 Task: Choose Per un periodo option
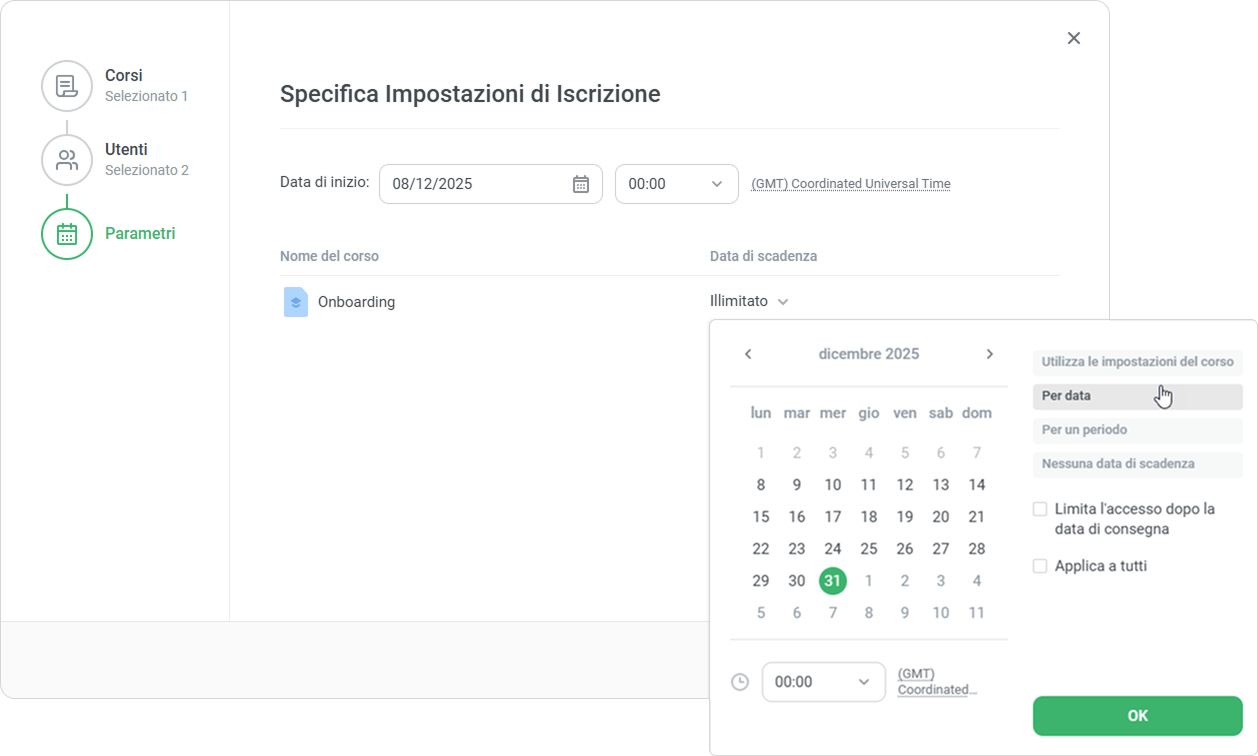pyautogui.click(x=1137, y=430)
